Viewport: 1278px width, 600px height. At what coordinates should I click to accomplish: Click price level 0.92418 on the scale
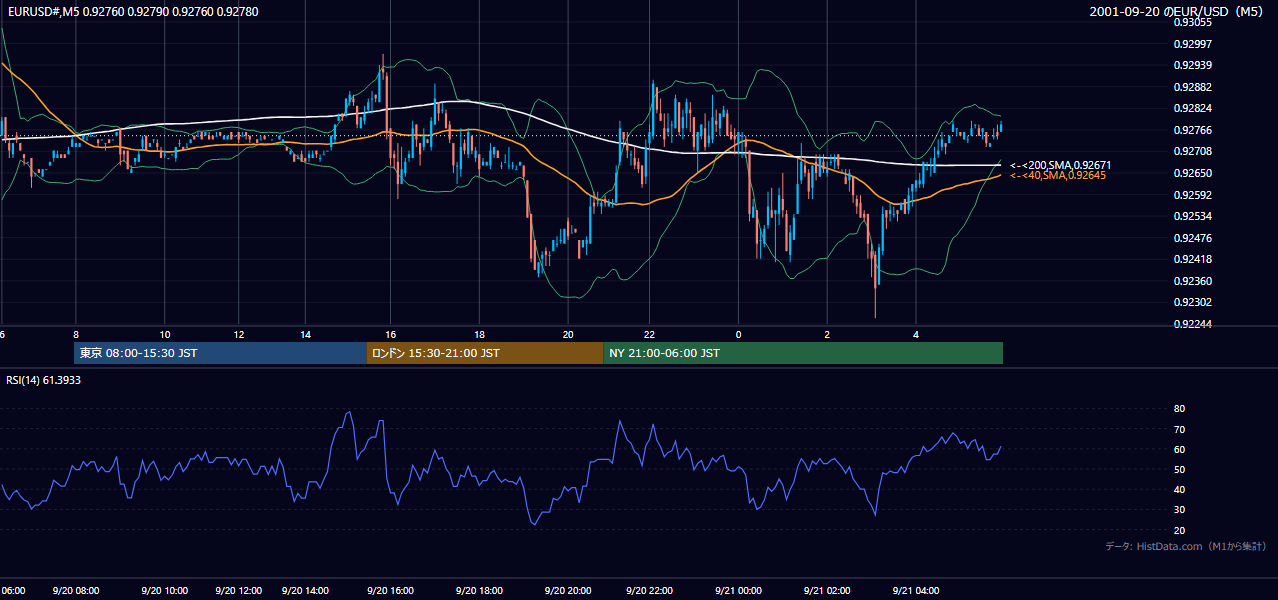[x=1192, y=260]
